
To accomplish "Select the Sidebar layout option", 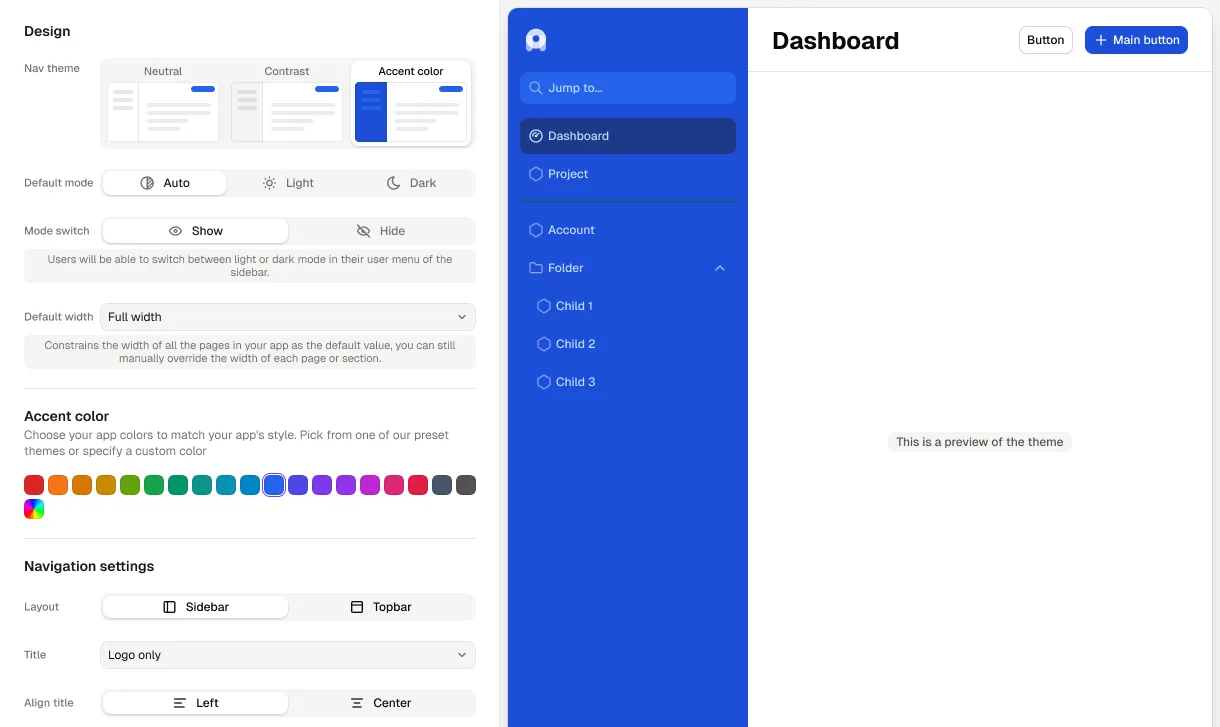I will (x=195, y=607).
